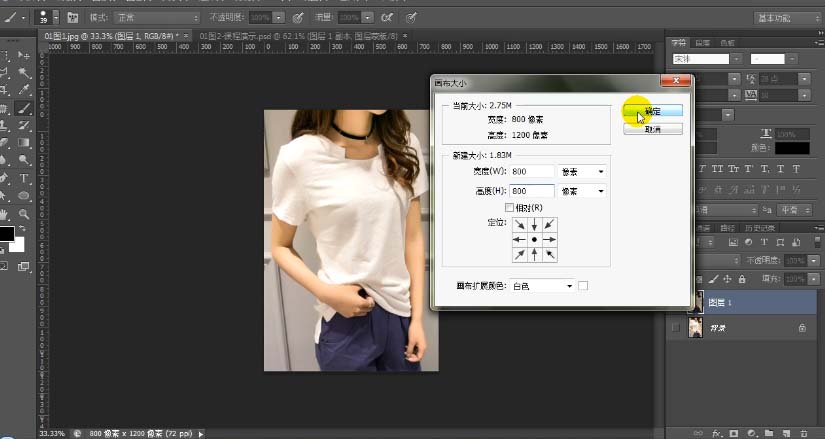Select the Ellipse shape tool
This screenshot has width=825, height=439.
pyautogui.click(x=24, y=196)
